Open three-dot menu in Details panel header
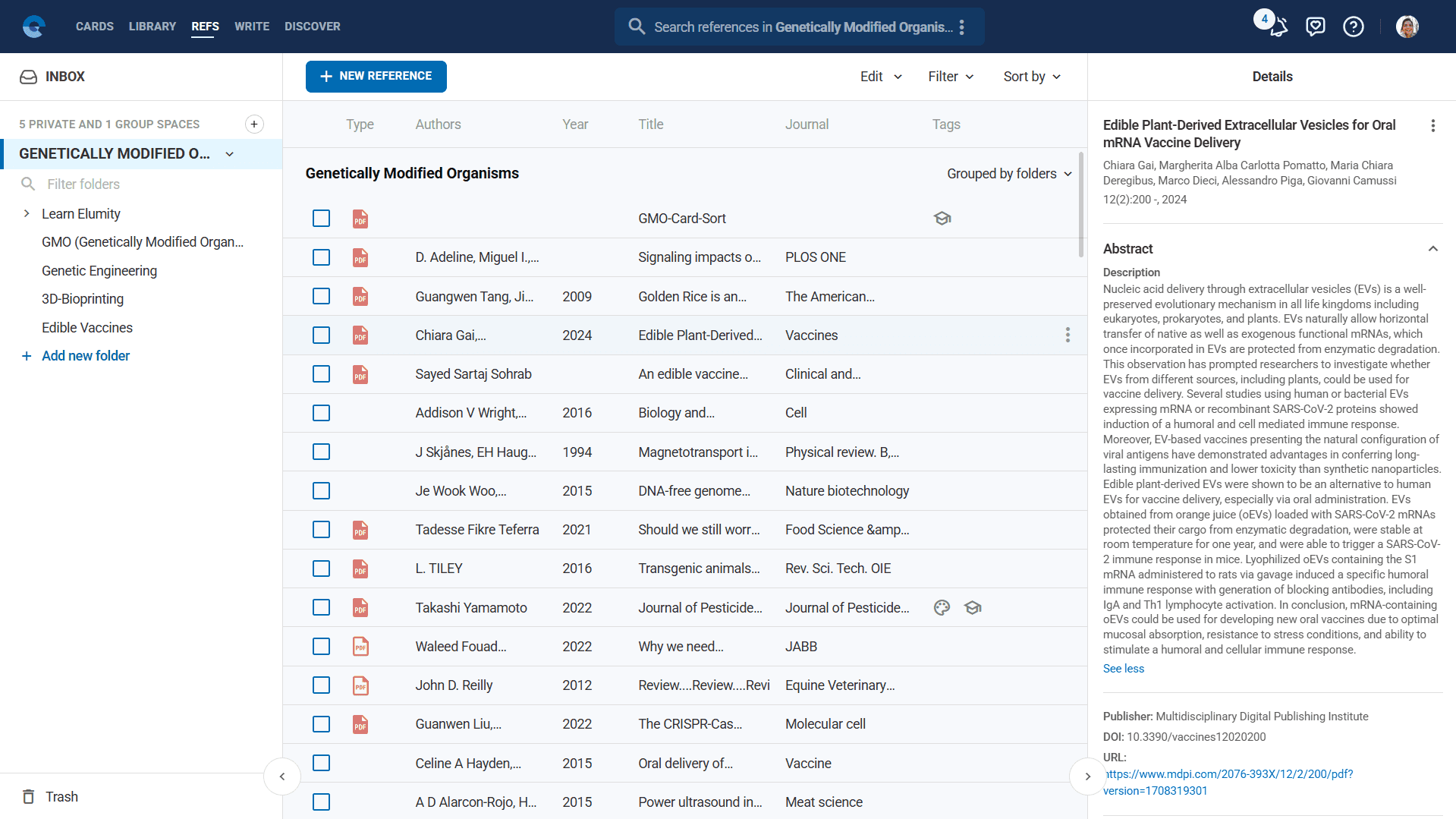The image size is (1456, 819). [x=1432, y=126]
